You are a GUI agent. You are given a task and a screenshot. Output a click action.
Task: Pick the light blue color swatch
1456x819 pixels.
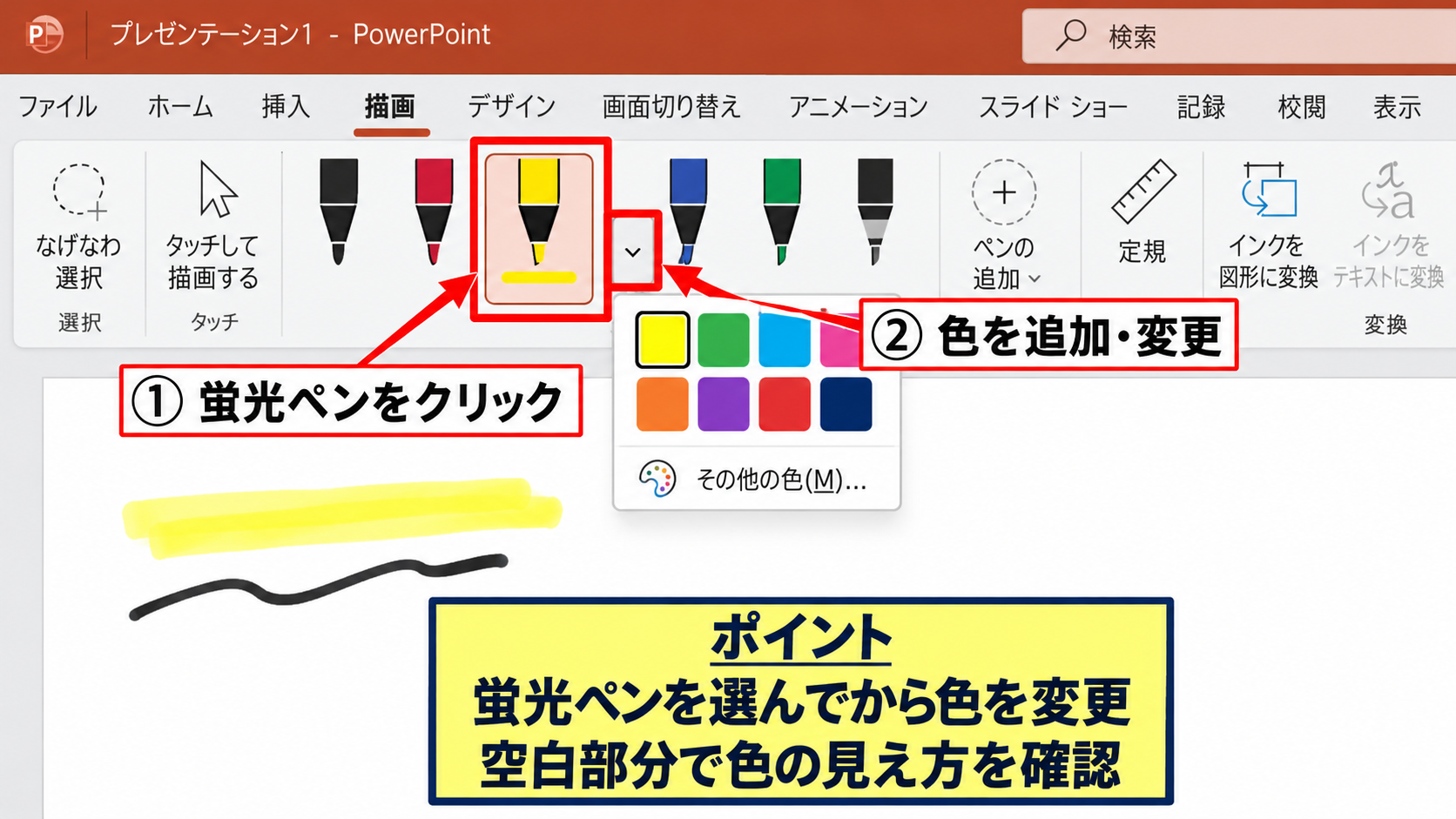(785, 339)
